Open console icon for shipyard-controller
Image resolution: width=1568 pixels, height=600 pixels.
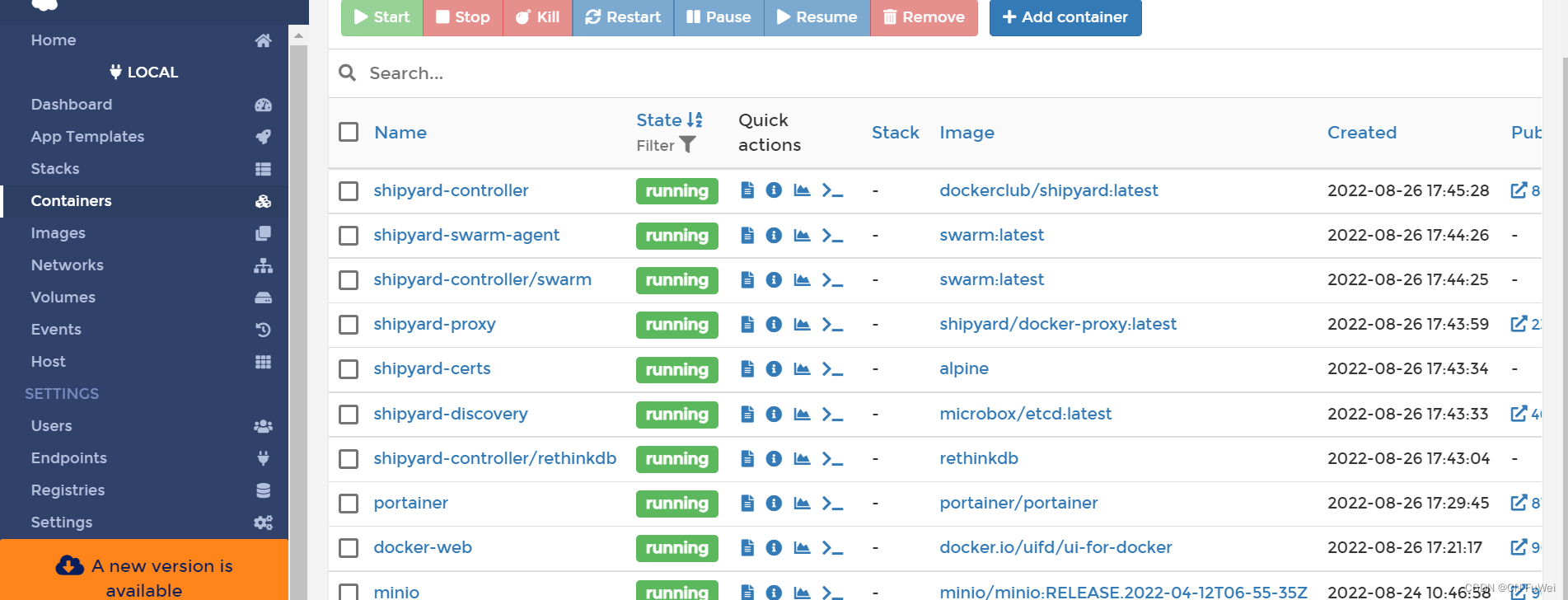[x=832, y=190]
